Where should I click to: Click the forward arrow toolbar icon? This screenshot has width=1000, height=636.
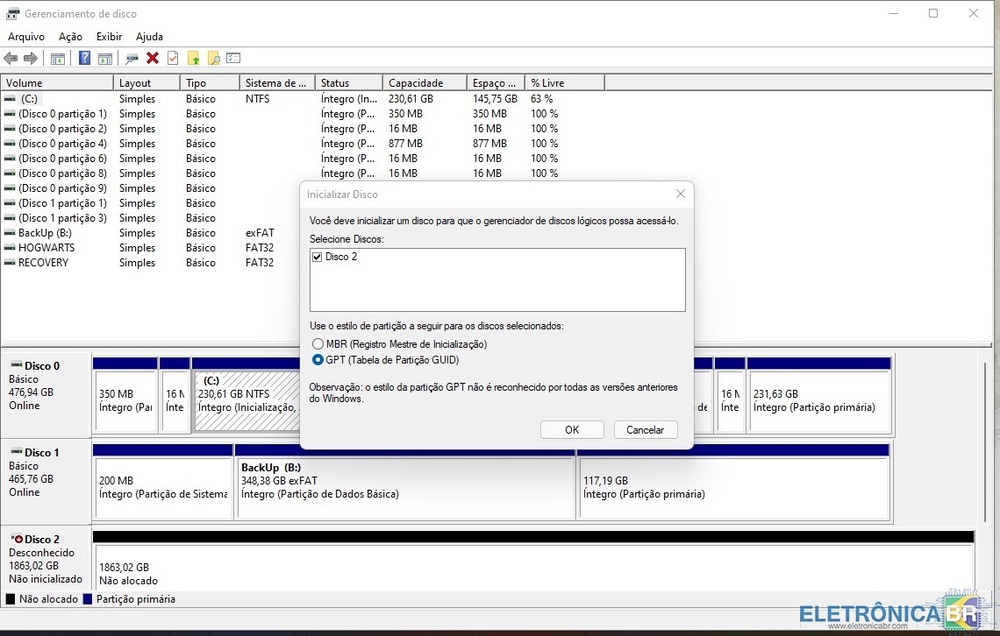pyautogui.click(x=31, y=58)
